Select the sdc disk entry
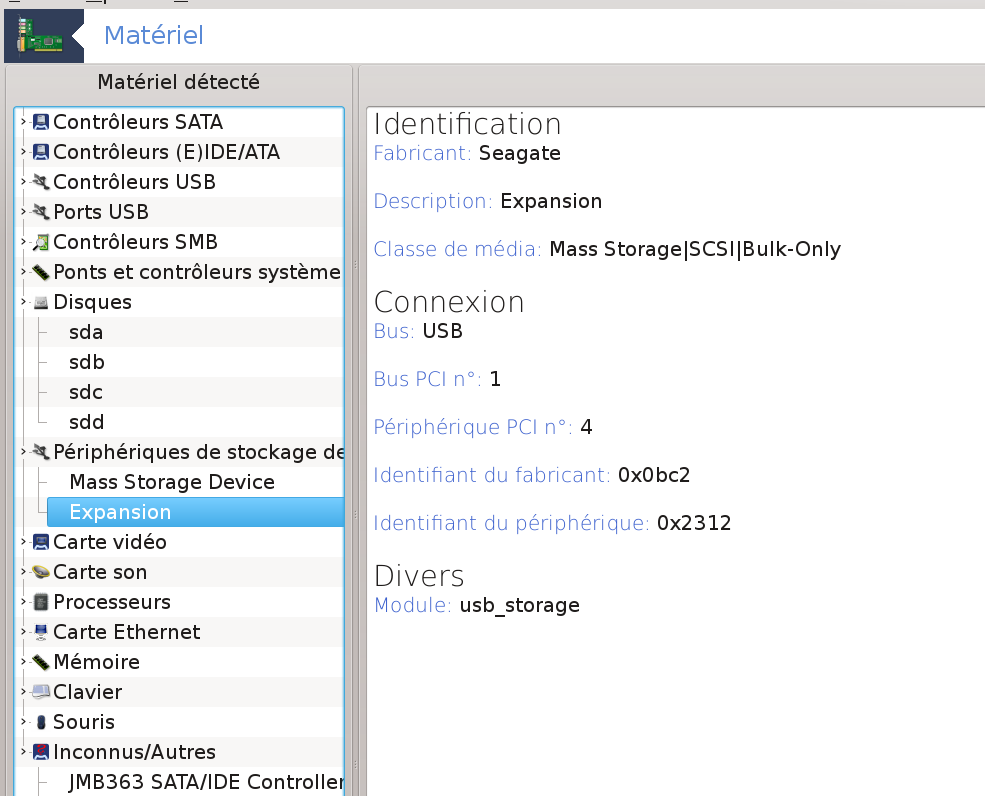The height and width of the screenshot is (796, 985). (86, 392)
